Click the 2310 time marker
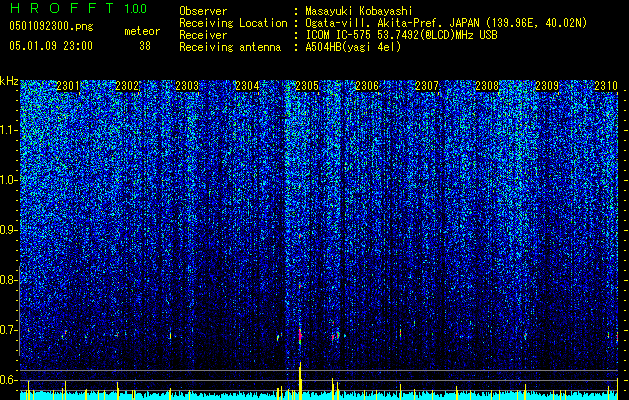This screenshot has width=629, height=400. [607, 85]
